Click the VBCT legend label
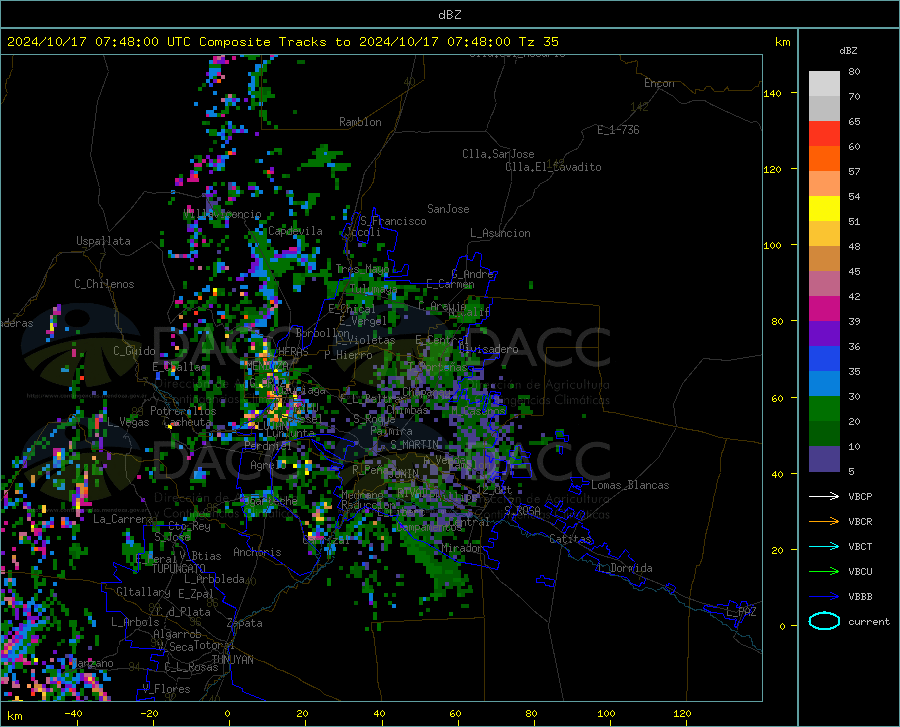The height and width of the screenshot is (727, 900). (x=860, y=546)
